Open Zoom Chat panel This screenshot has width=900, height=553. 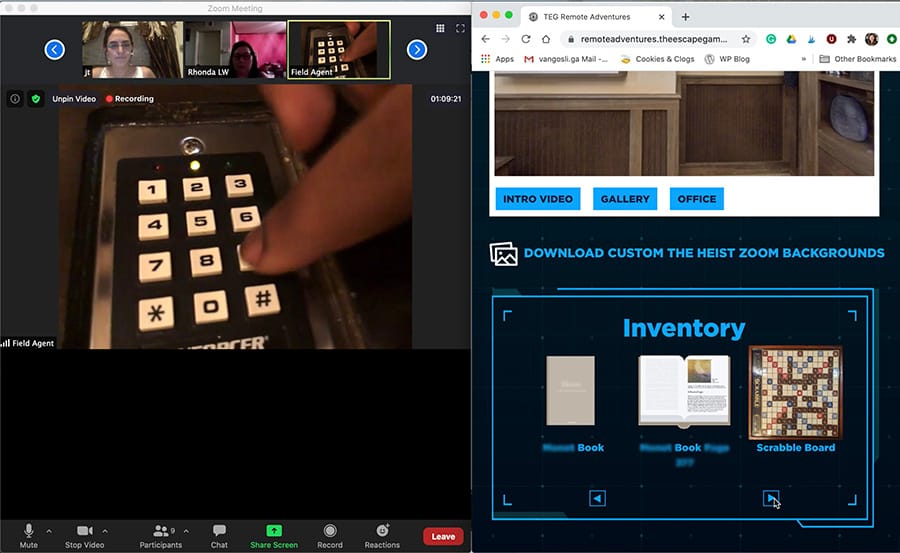click(219, 536)
